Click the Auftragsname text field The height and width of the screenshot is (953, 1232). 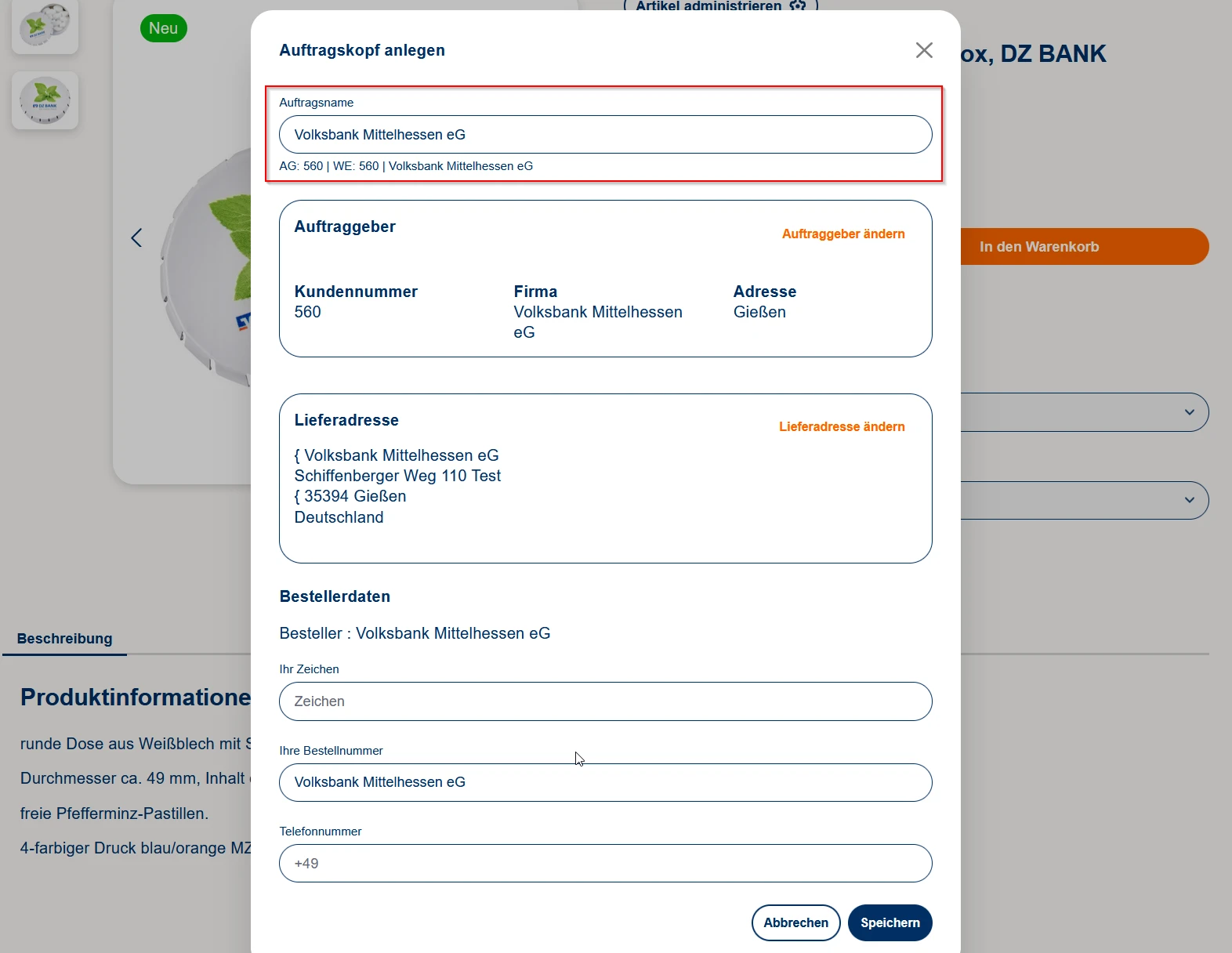pyautogui.click(x=605, y=135)
